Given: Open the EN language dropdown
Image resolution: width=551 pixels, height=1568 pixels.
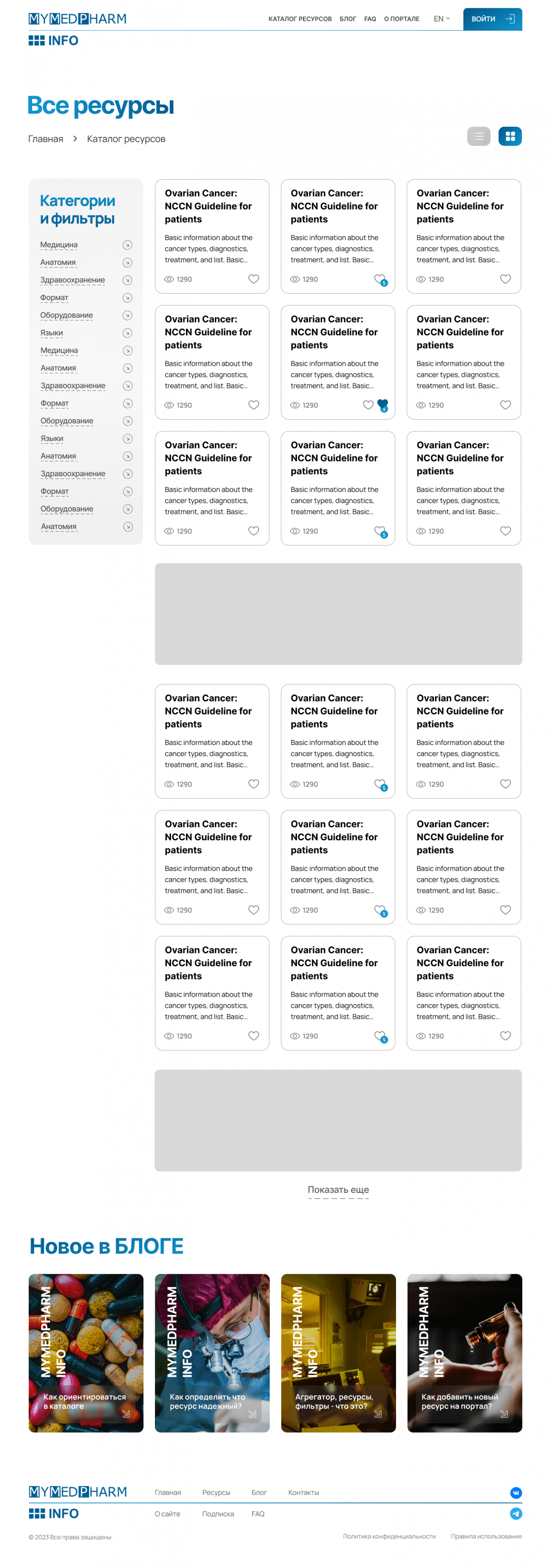Looking at the screenshot, I should pyautogui.click(x=442, y=19).
